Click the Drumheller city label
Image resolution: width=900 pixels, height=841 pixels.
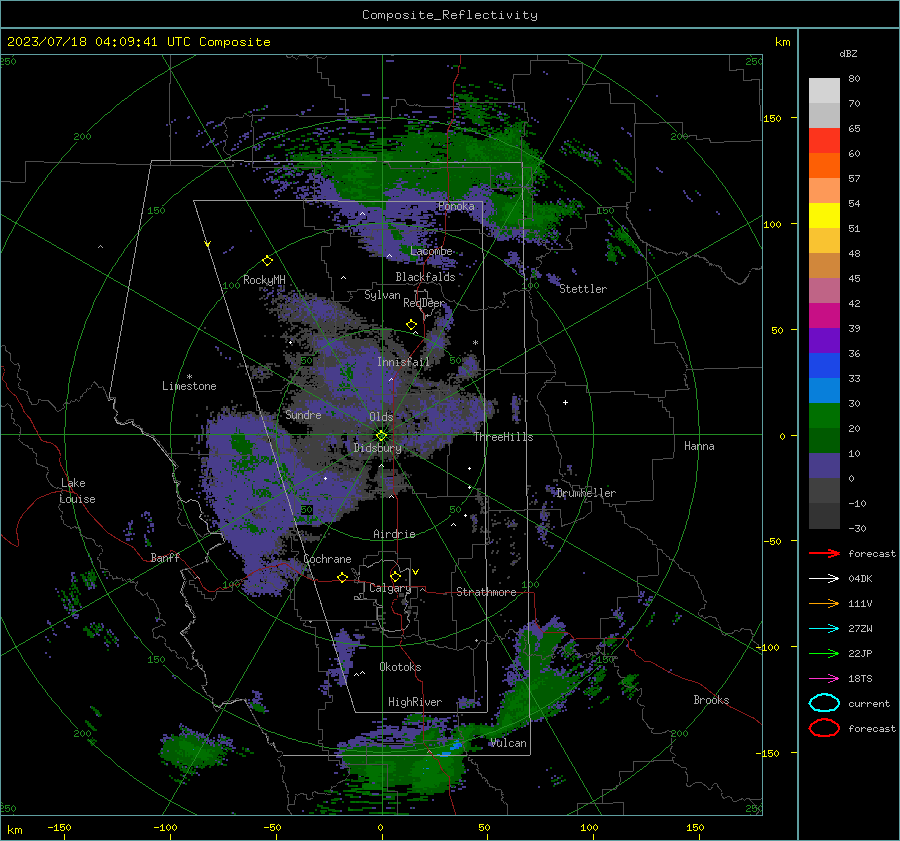[x=586, y=493]
